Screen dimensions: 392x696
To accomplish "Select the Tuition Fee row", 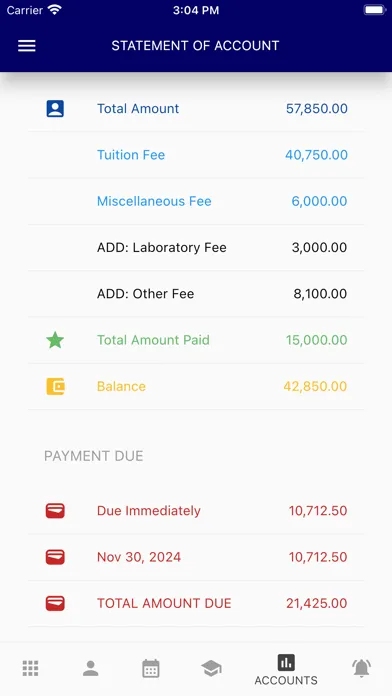I will [196, 155].
